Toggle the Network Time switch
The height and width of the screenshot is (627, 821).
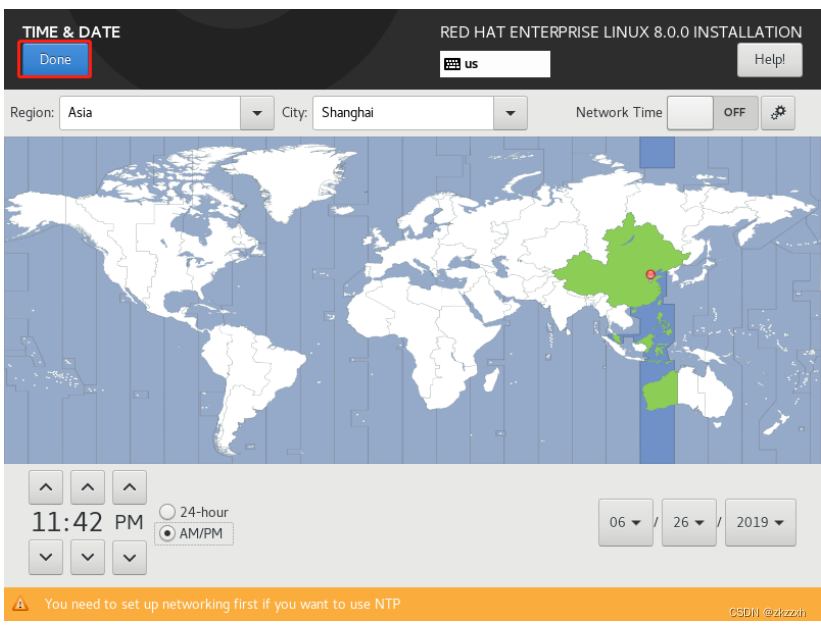pos(712,113)
